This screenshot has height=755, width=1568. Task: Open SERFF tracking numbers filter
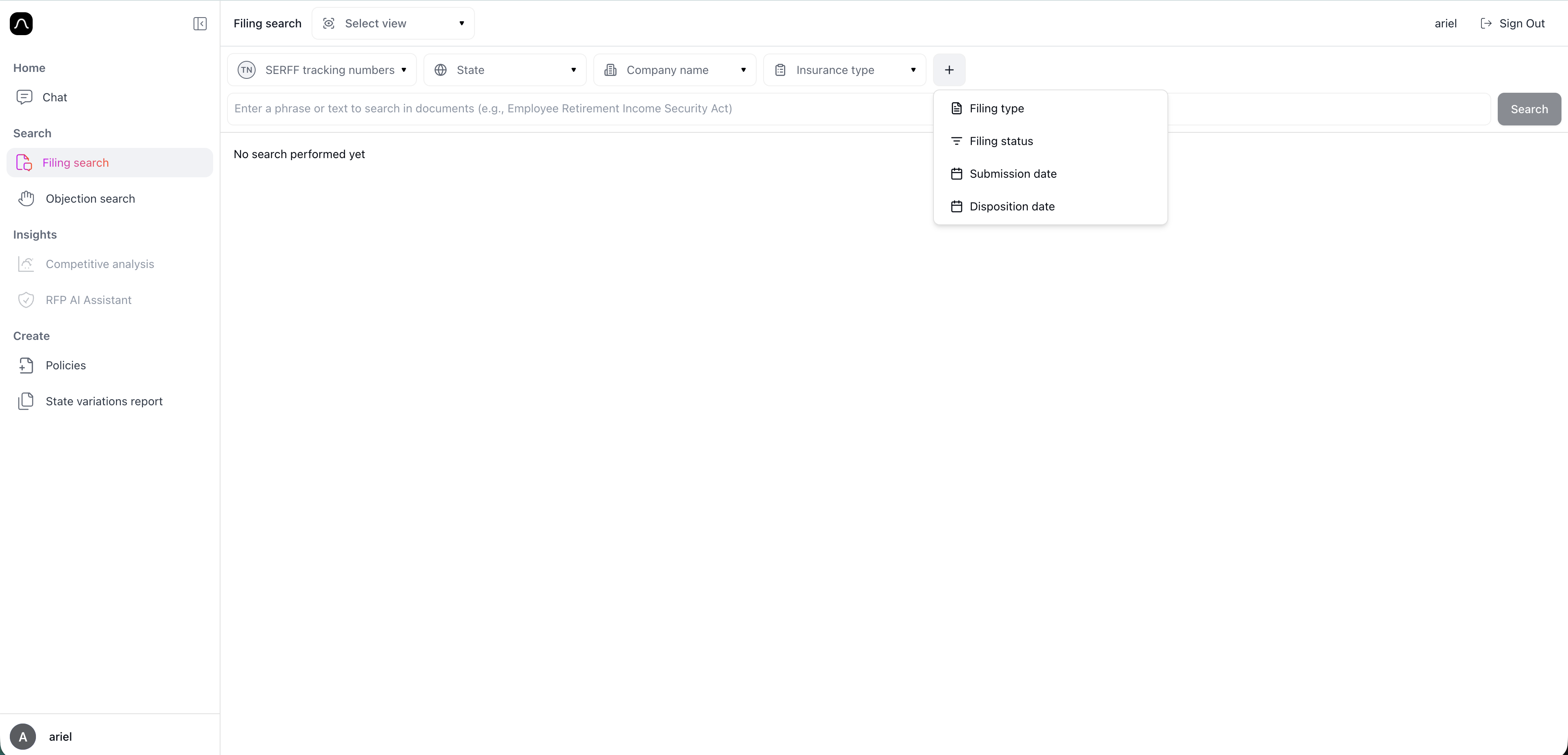[322, 70]
